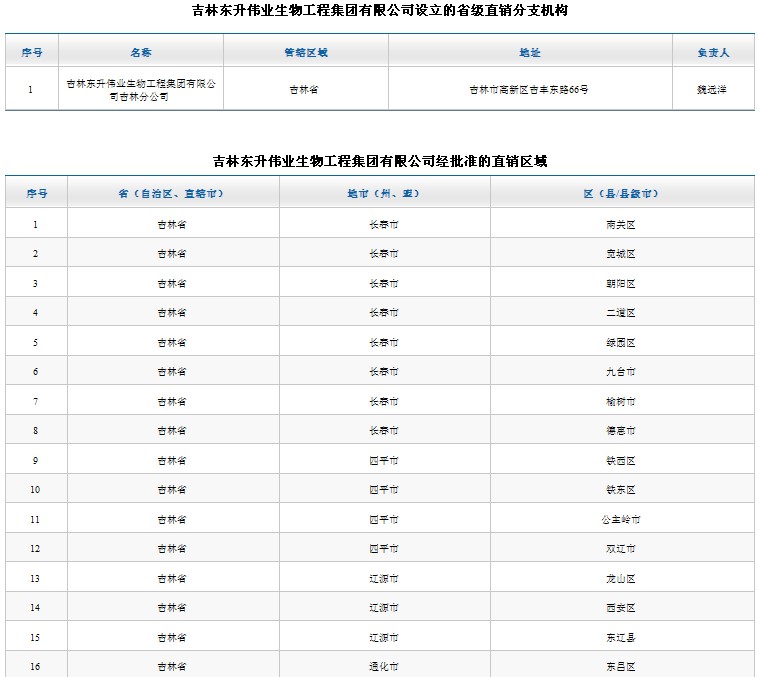
Task: Click the 省（自治区、直辖市） column header
Action: [x=171, y=194]
